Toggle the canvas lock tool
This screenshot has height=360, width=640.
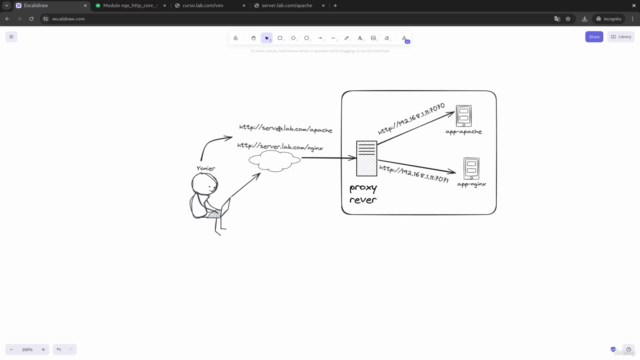(x=236, y=38)
